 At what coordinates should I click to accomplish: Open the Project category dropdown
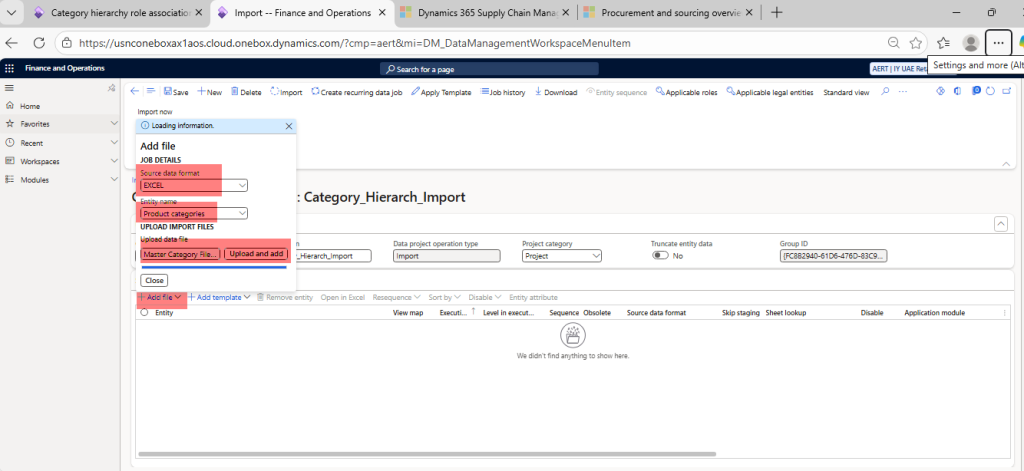(x=596, y=256)
